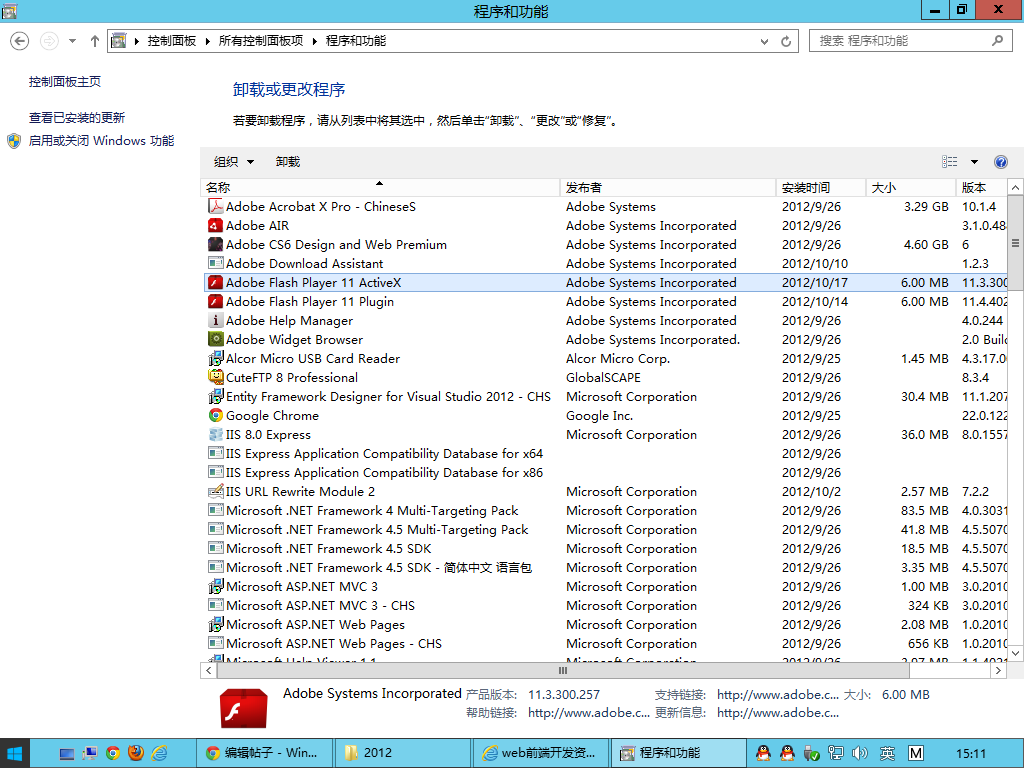Viewport: 1024px width, 768px height.
Task: Open the 组织 dropdown menu
Action: coord(234,162)
